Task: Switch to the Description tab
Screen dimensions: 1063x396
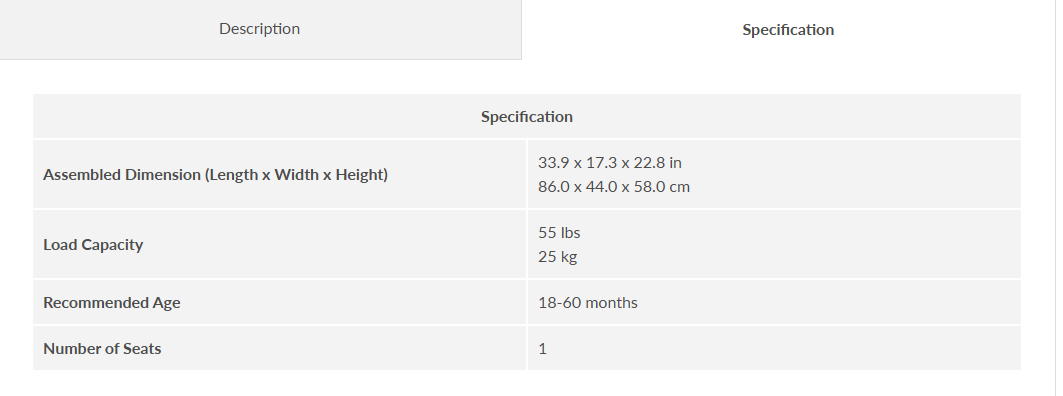Action: pyautogui.click(x=260, y=29)
